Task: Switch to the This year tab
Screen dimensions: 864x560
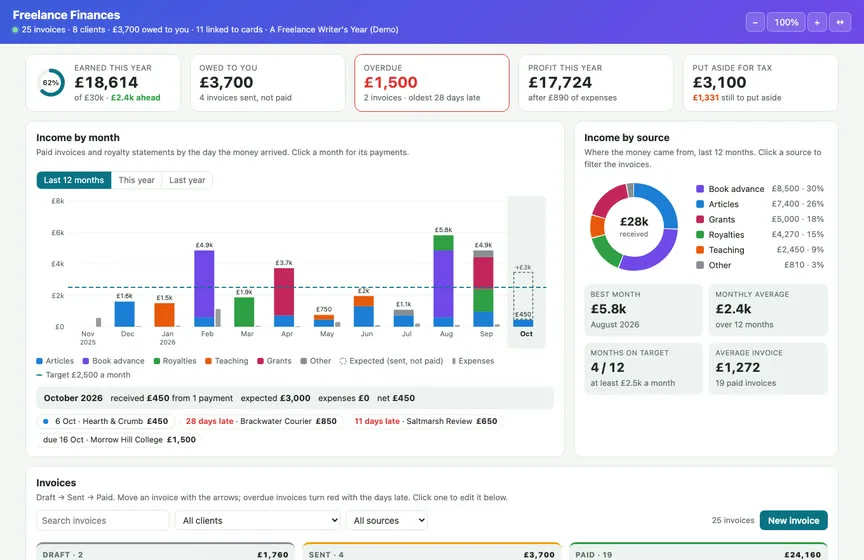Action: tap(137, 180)
